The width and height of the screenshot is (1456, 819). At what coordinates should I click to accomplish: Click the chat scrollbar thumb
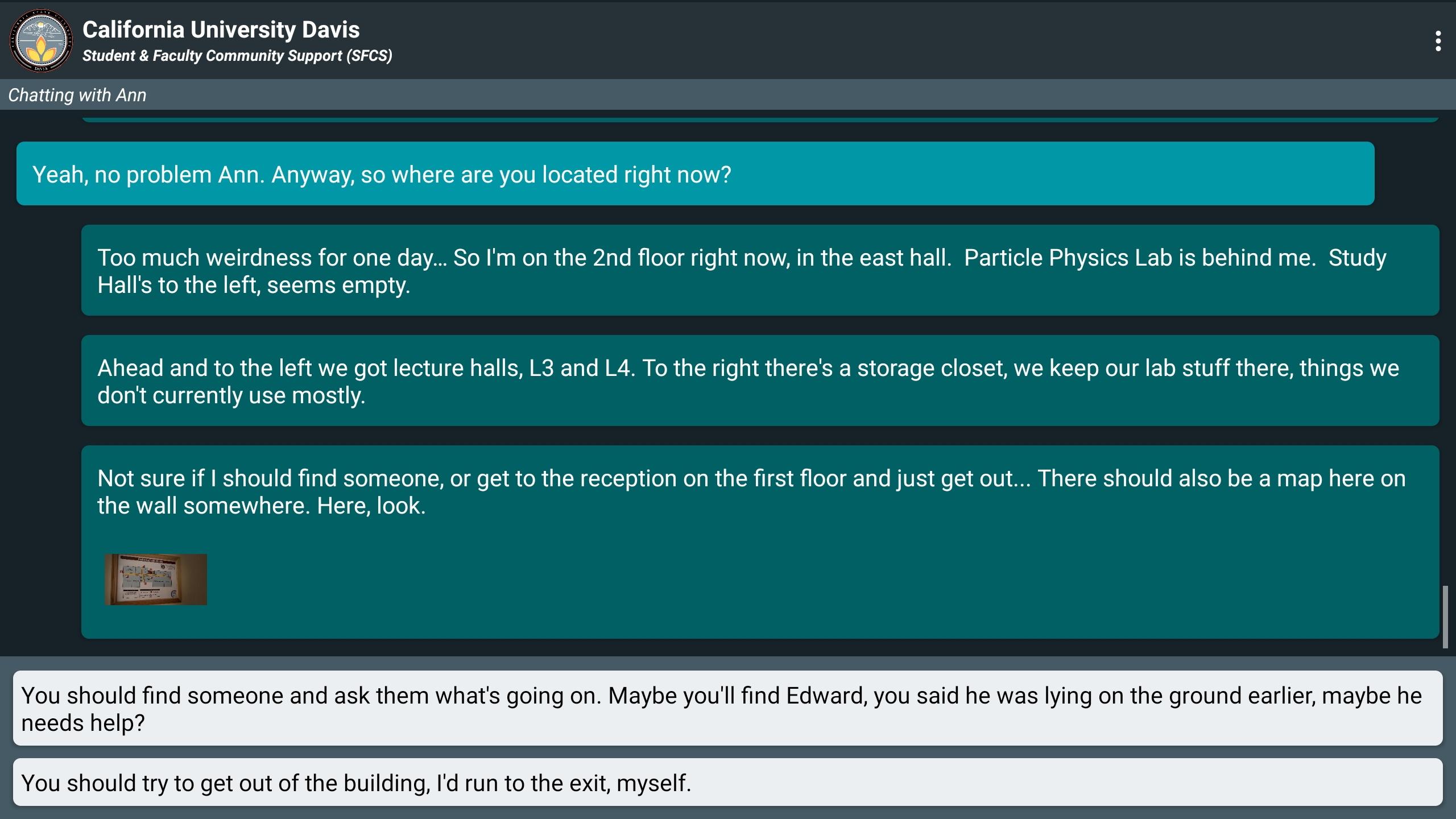pyautogui.click(x=1445, y=617)
